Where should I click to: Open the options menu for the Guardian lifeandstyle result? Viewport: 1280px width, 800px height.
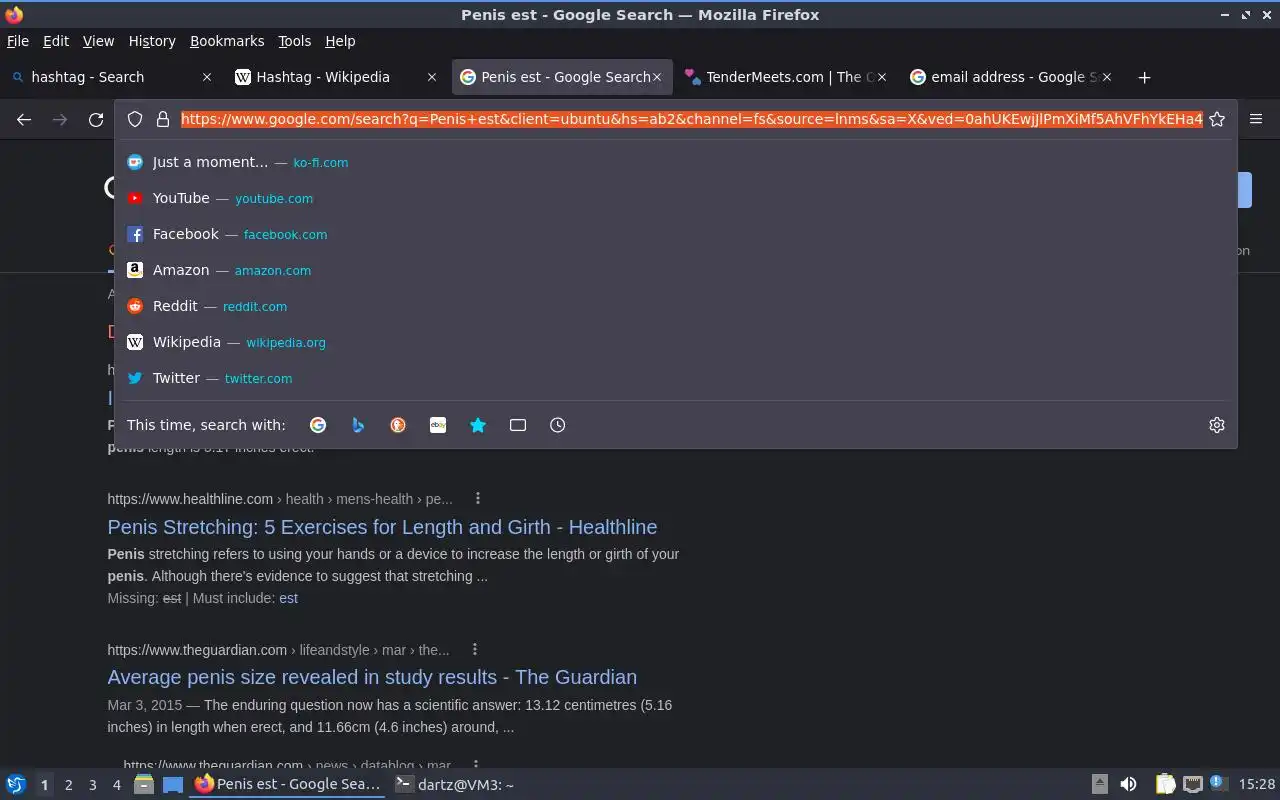pos(475,650)
